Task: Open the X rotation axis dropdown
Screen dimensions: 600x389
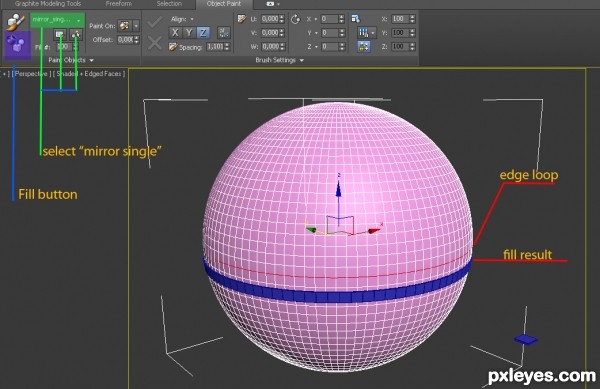Action: [x=316, y=19]
